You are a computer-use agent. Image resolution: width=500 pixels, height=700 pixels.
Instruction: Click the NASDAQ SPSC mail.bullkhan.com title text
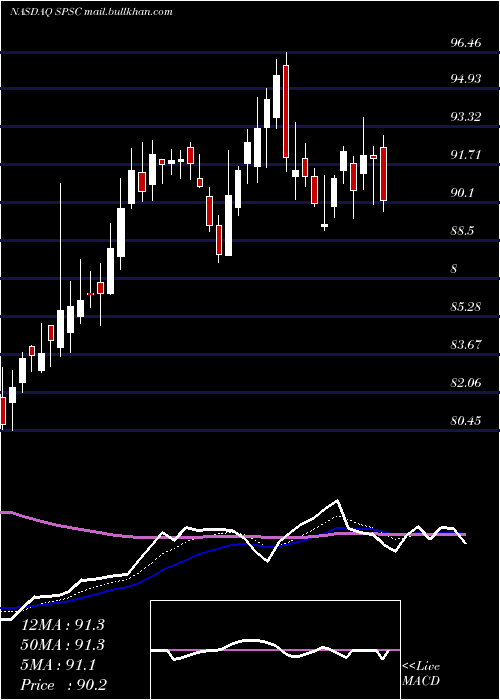(x=91, y=12)
